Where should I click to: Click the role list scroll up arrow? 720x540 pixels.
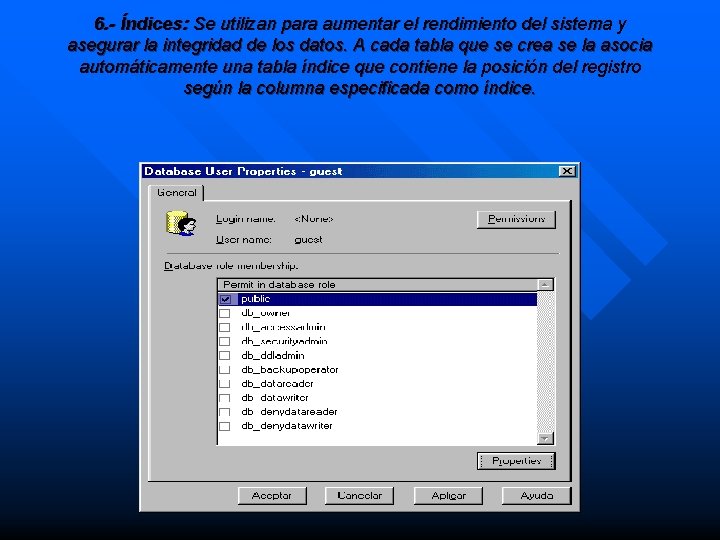[545, 285]
